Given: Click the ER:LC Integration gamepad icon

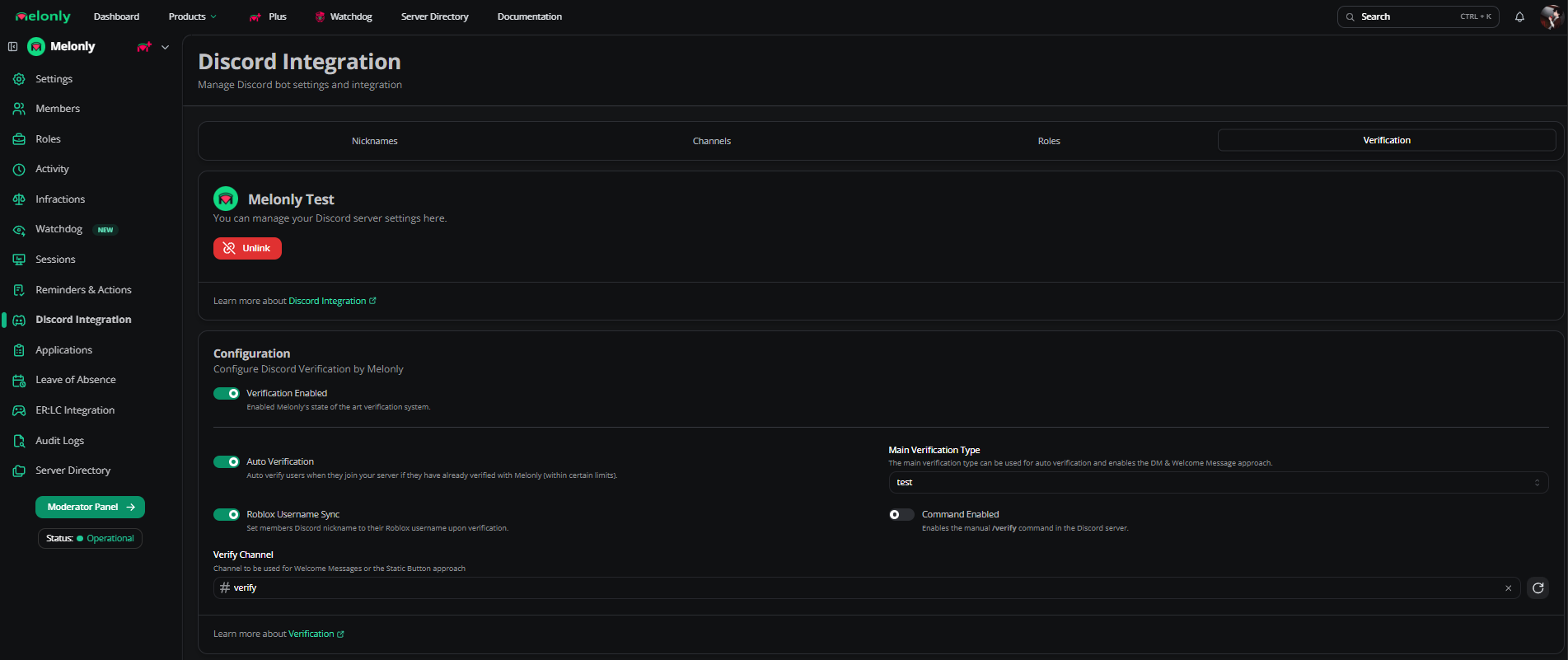Looking at the screenshot, I should click(x=19, y=410).
